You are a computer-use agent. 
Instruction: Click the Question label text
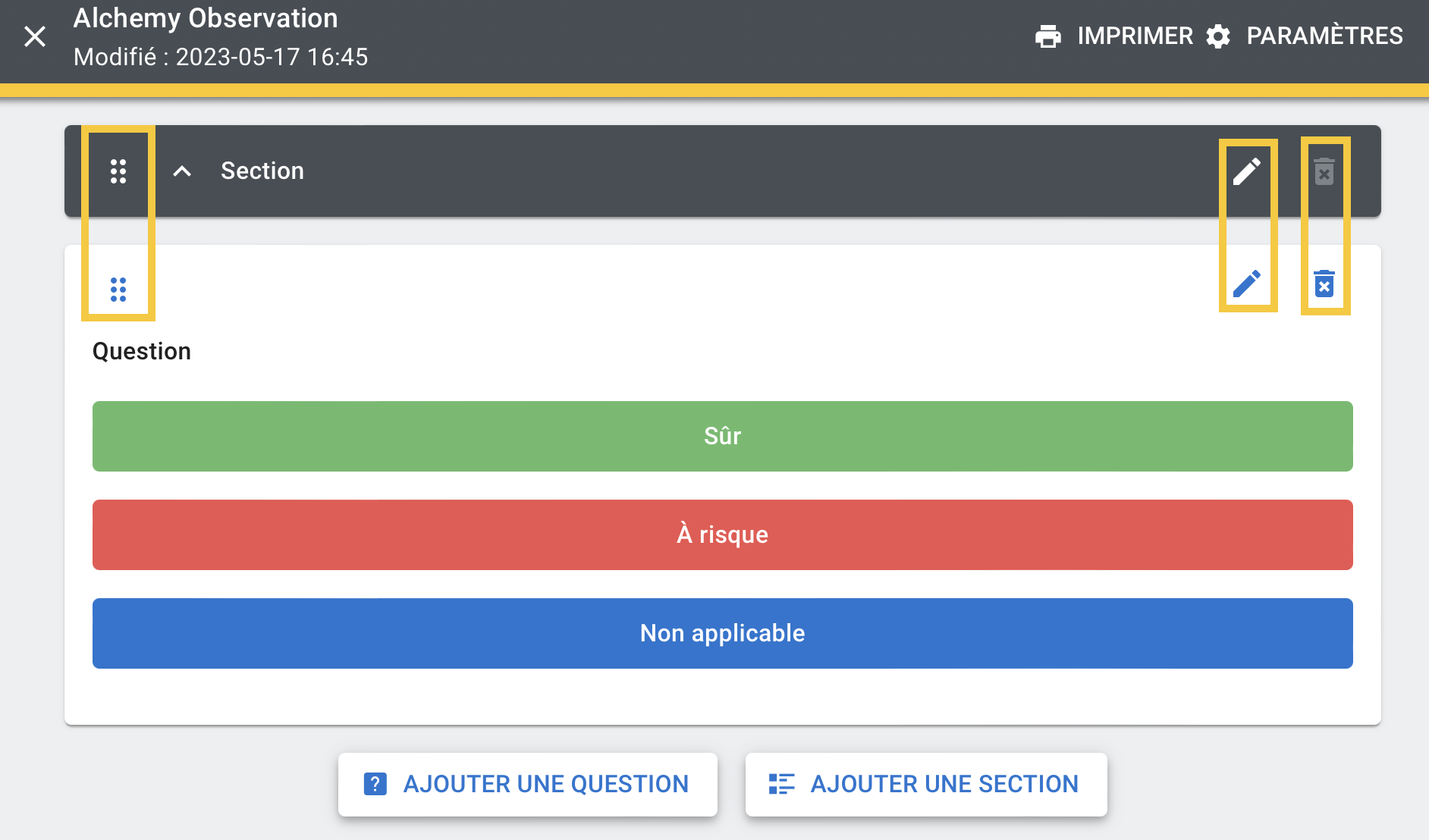(142, 352)
